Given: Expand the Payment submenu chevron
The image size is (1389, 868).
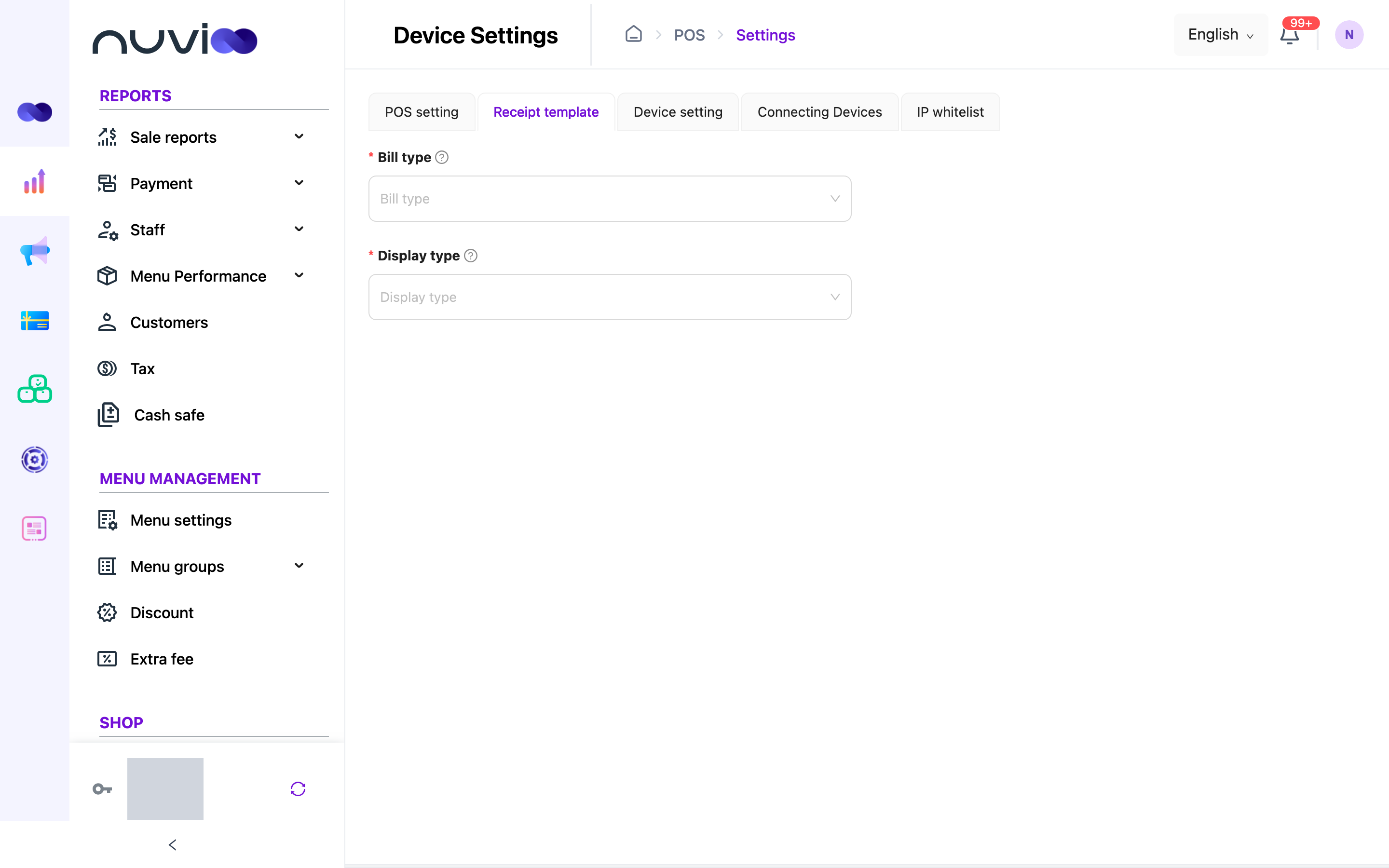Looking at the screenshot, I should [x=299, y=183].
